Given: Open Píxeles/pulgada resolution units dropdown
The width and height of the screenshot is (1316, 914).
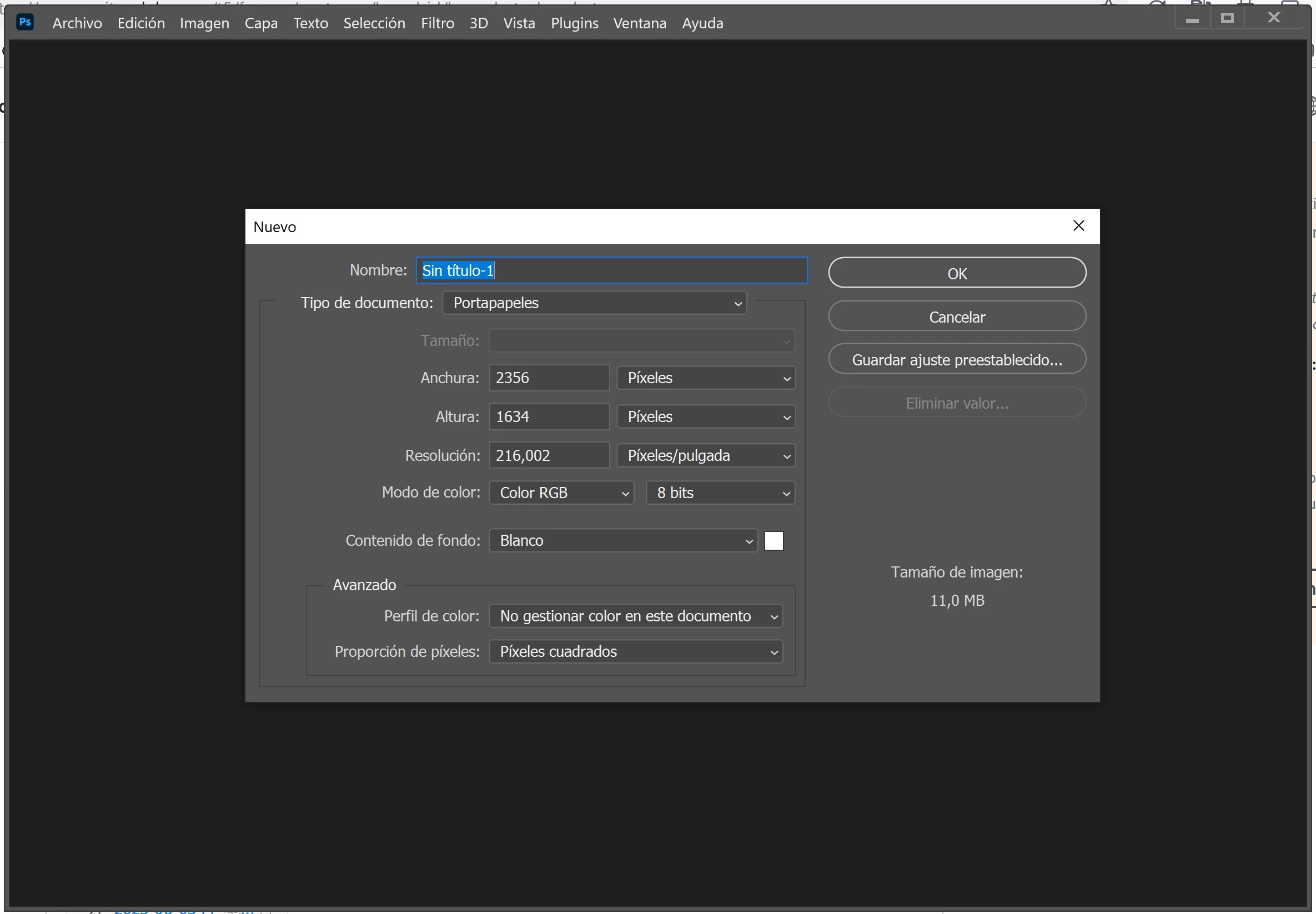Looking at the screenshot, I should (x=705, y=455).
